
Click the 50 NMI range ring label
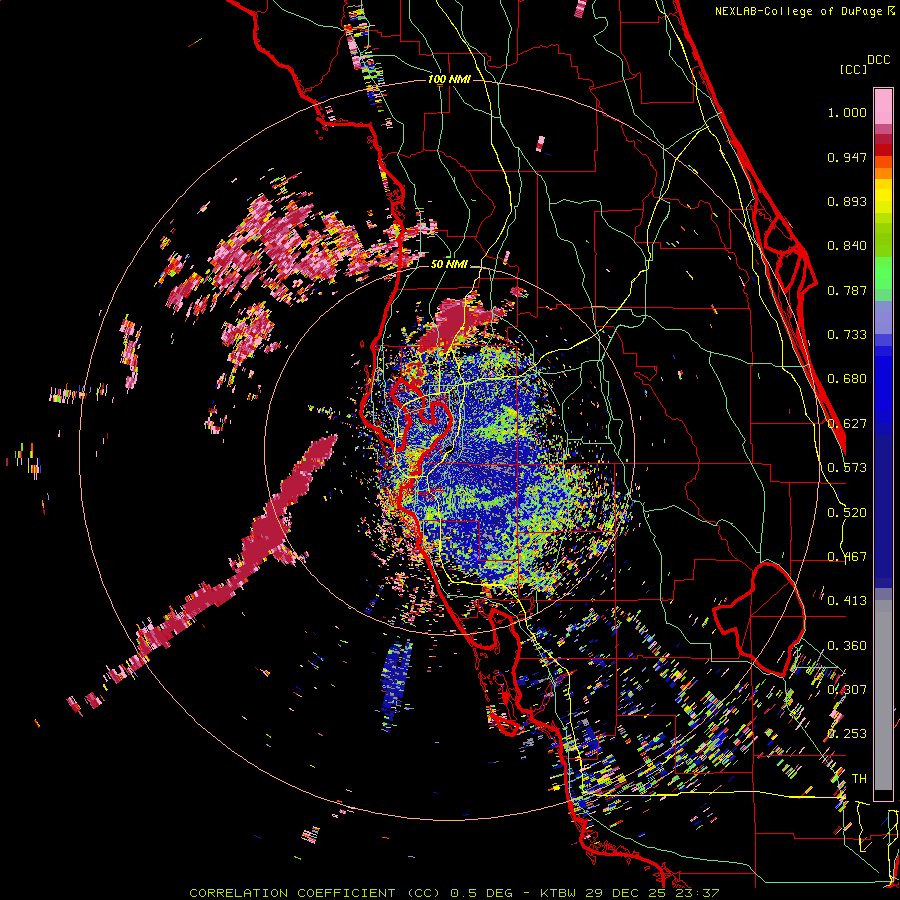pos(449,265)
